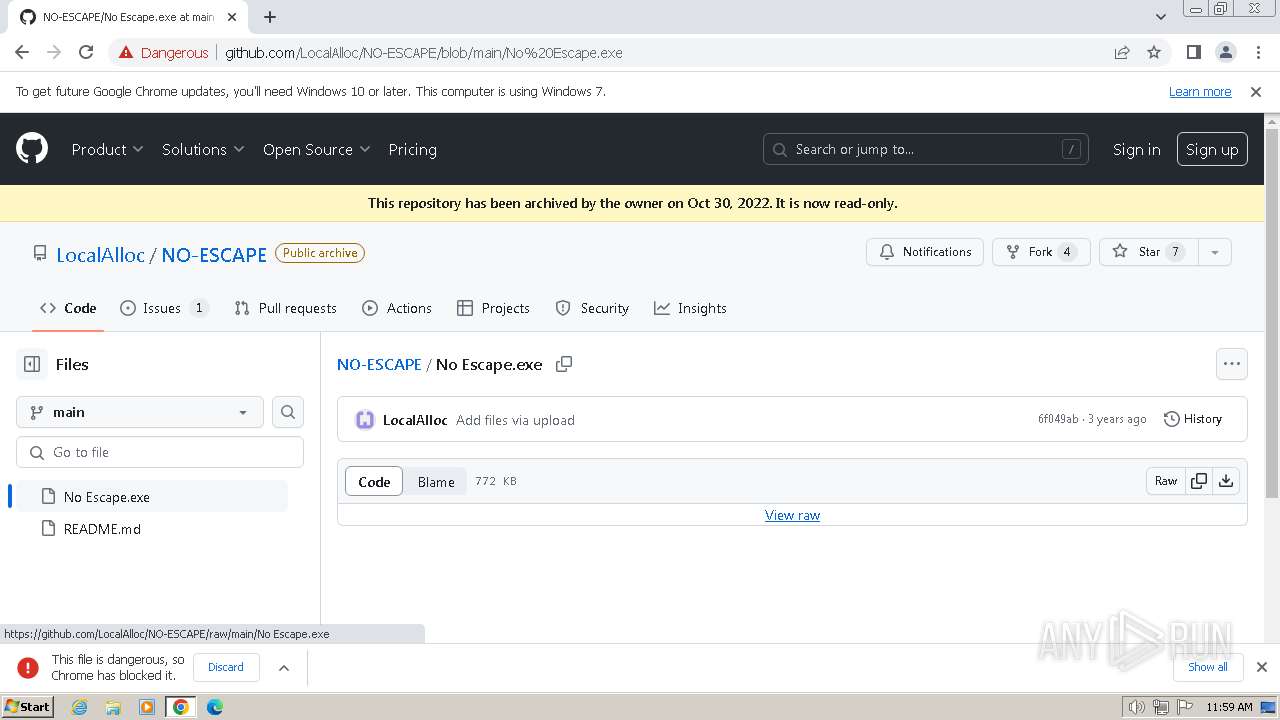
Task: Open Chrome side panel icon
Action: (1193, 53)
